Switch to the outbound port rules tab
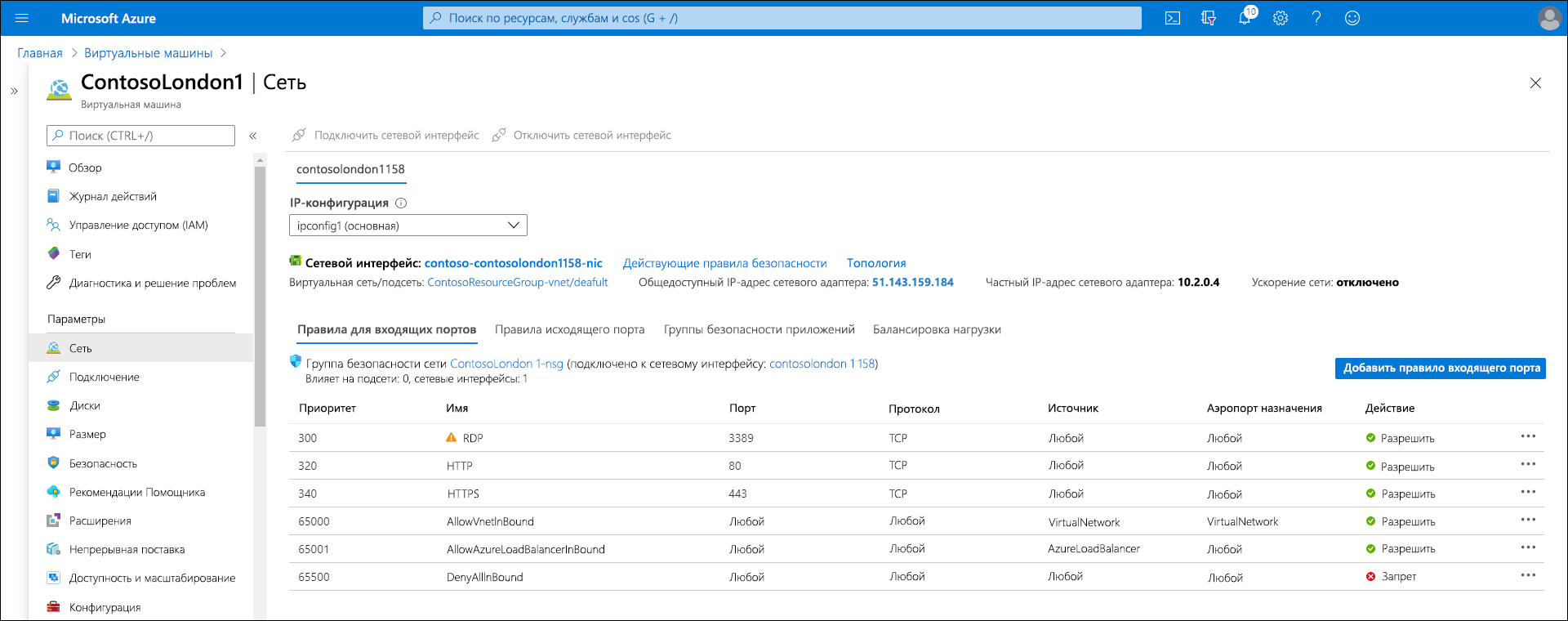The height and width of the screenshot is (621, 1568). [569, 329]
